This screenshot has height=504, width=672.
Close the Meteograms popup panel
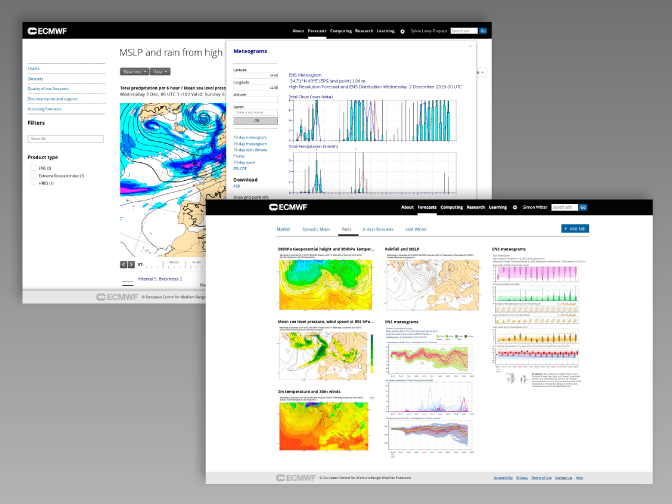(x=471, y=46)
